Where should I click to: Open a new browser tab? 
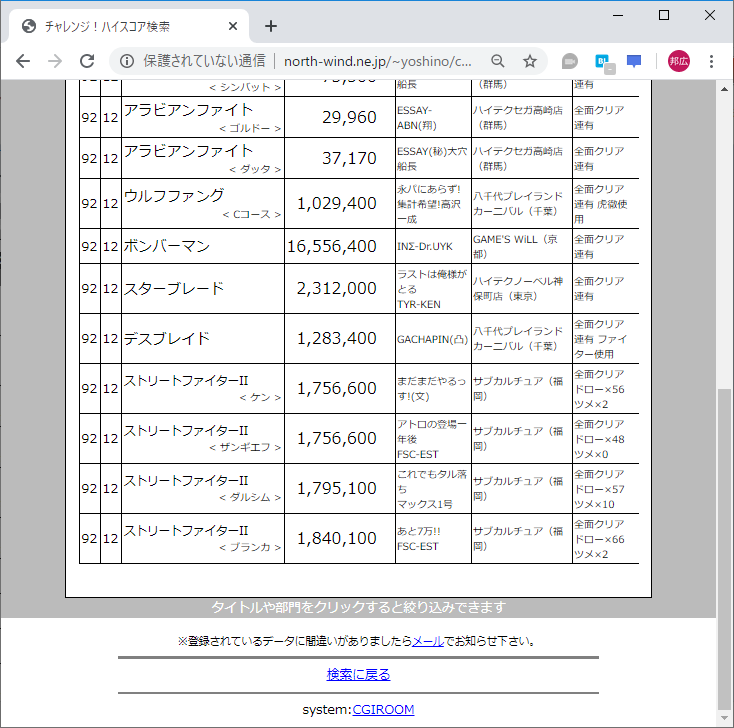tap(271, 26)
